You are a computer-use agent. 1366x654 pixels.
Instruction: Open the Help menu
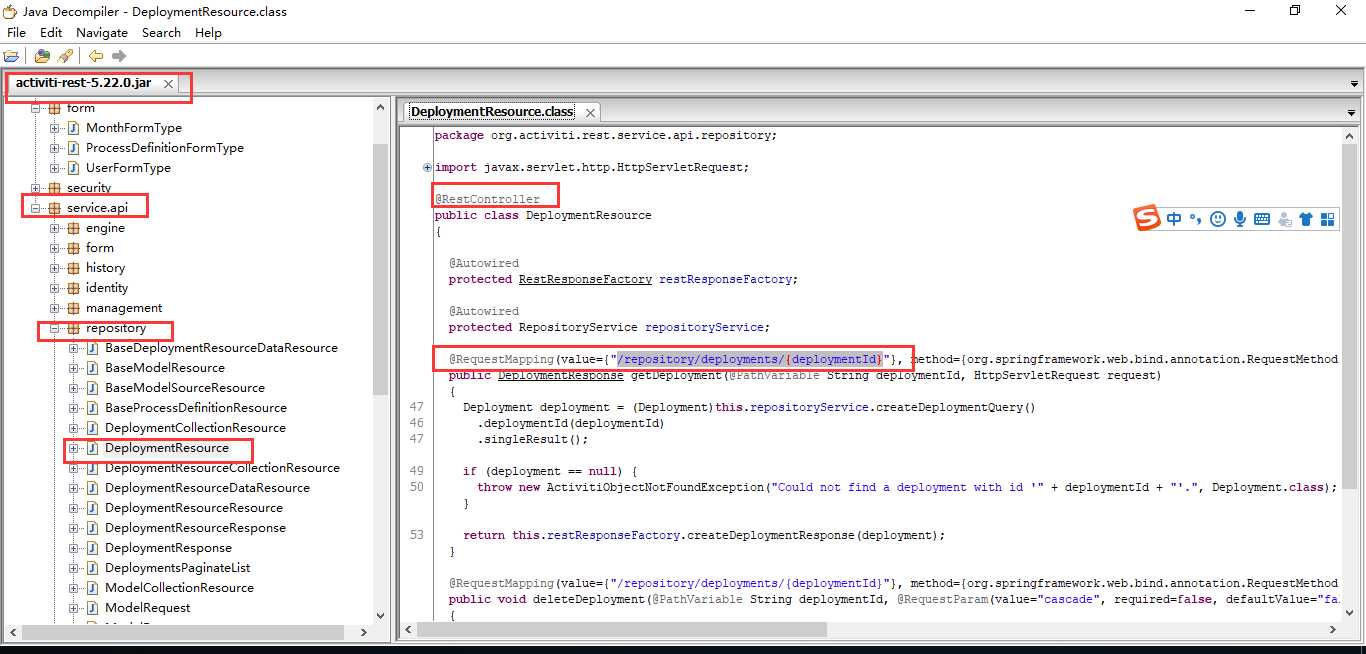[208, 32]
